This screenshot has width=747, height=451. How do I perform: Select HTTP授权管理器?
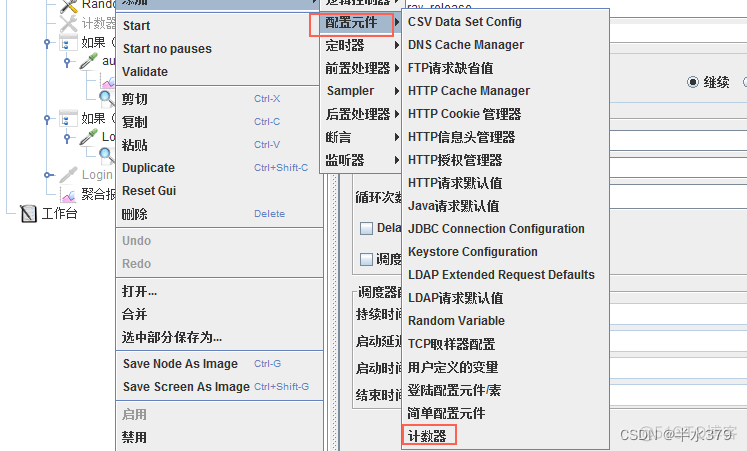coord(505,160)
